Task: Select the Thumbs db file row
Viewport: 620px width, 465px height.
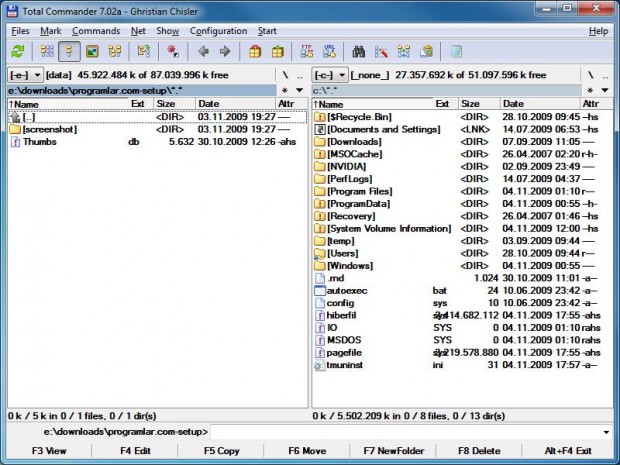Action: point(157,142)
